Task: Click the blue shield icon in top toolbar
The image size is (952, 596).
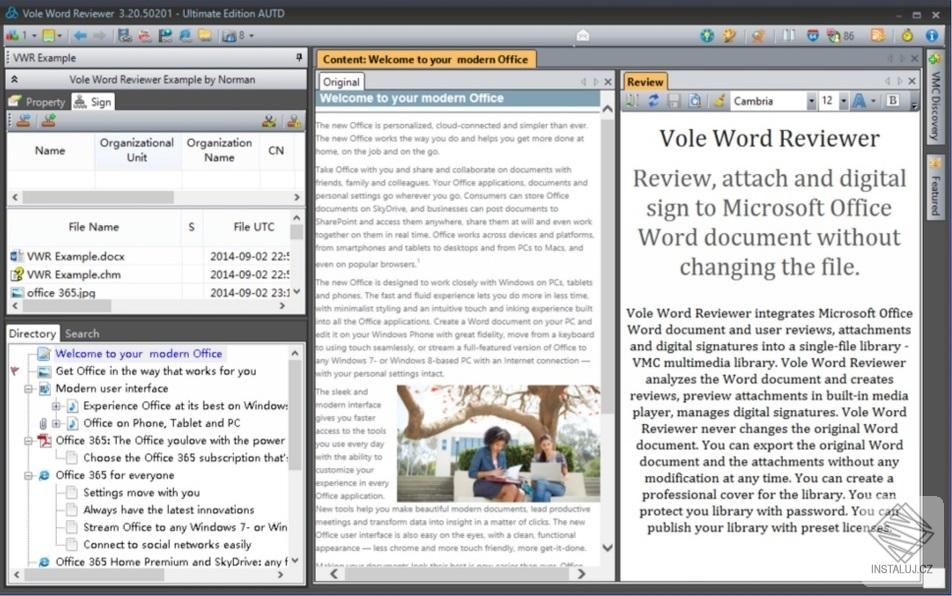Action: pyautogui.click(x=813, y=36)
